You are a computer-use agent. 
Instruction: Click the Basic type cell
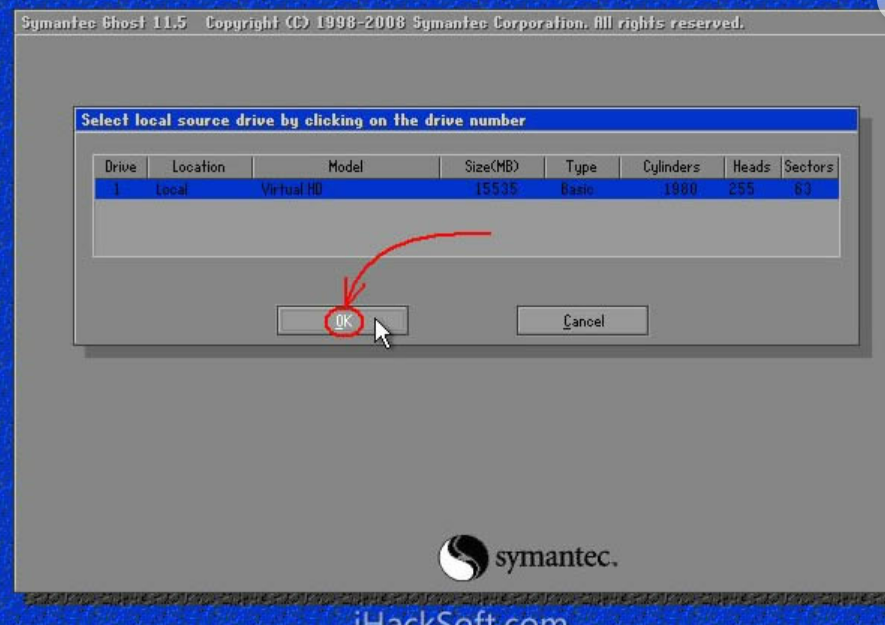point(577,188)
